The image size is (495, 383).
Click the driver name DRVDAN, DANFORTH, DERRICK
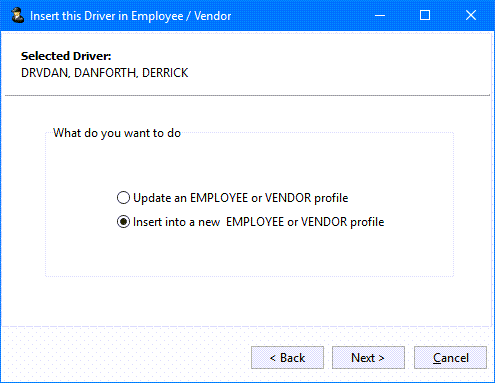point(105,73)
